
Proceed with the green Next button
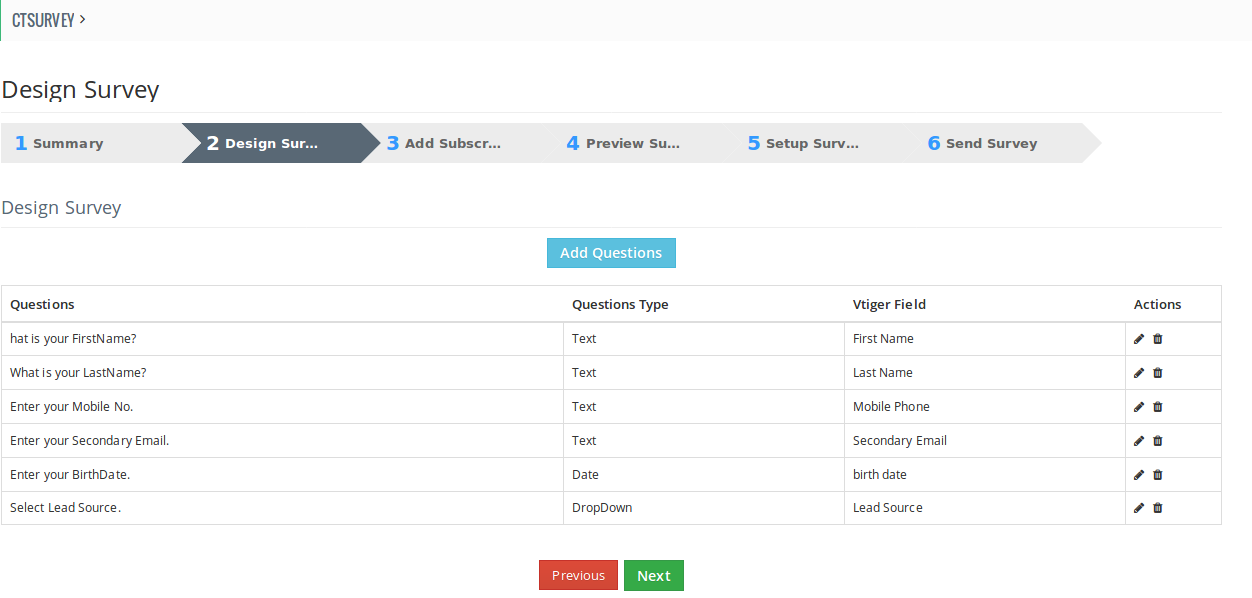pyautogui.click(x=654, y=575)
